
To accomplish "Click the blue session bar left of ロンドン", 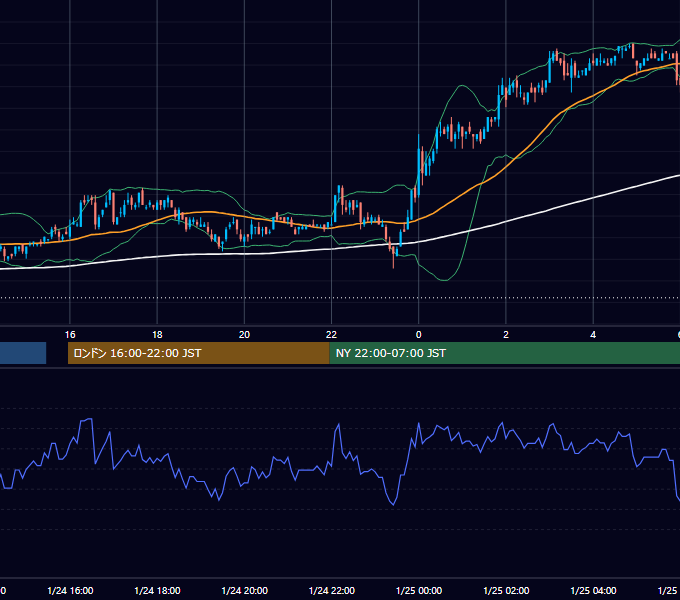I will click(23, 353).
